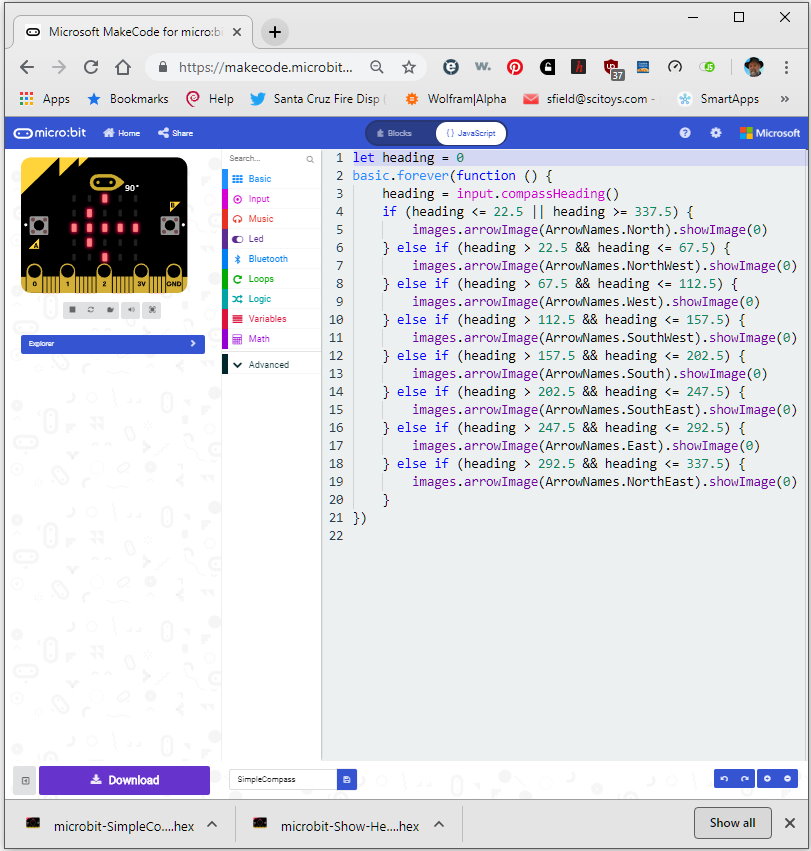Redo the last undone edit

click(x=747, y=778)
